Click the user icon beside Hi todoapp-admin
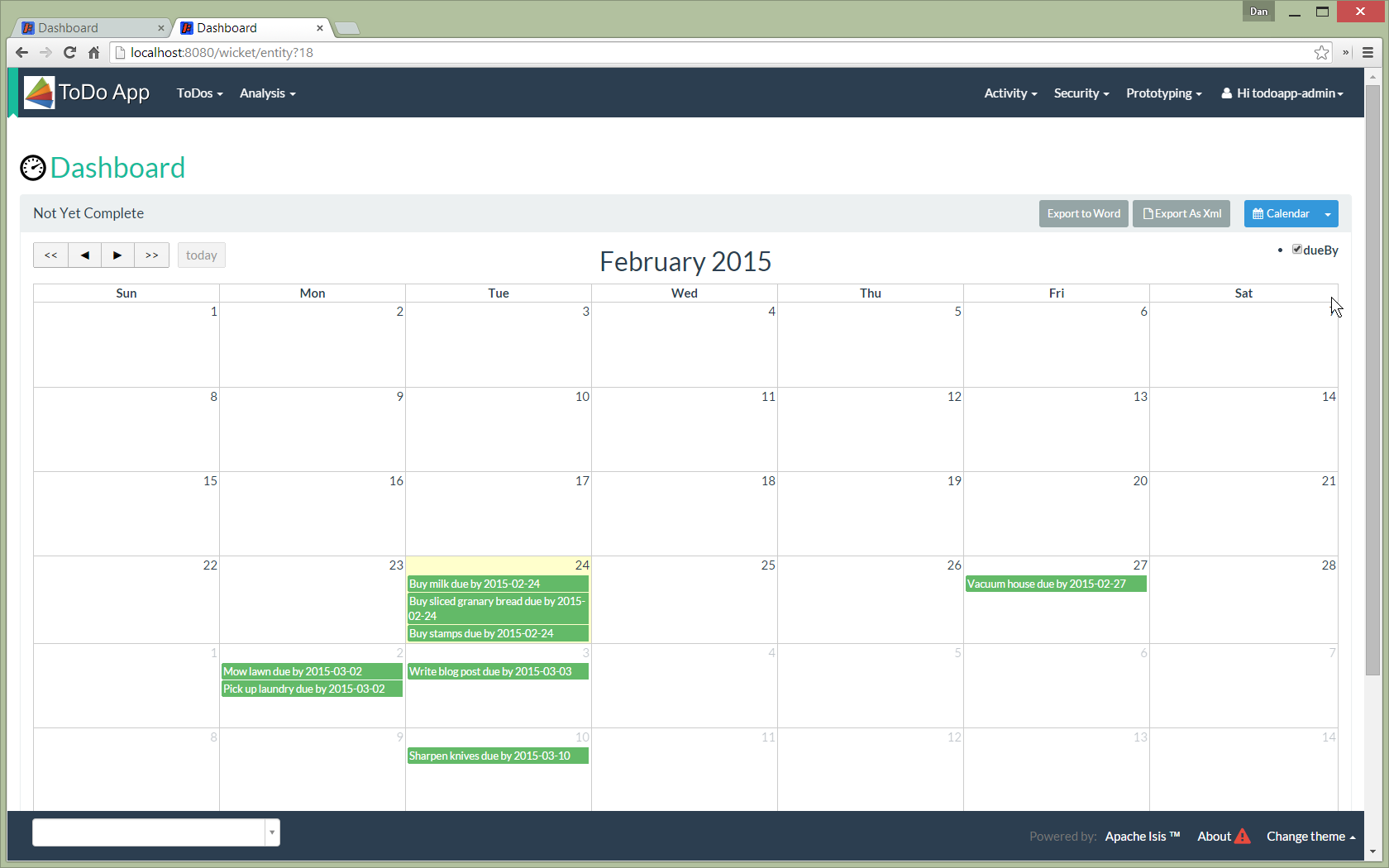 (x=1225, y=93)
